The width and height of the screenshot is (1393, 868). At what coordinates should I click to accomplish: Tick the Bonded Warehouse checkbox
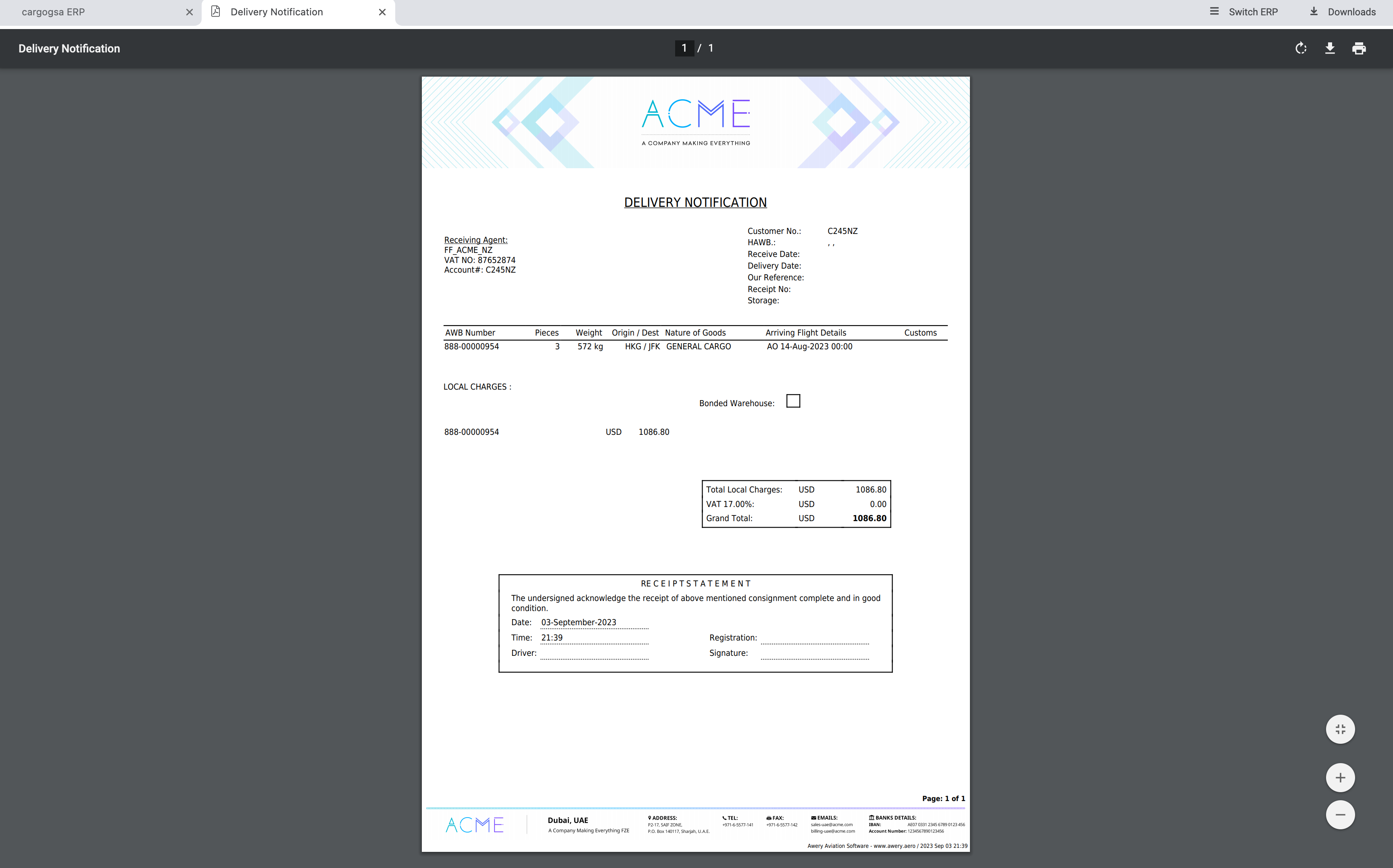point(792,401)
